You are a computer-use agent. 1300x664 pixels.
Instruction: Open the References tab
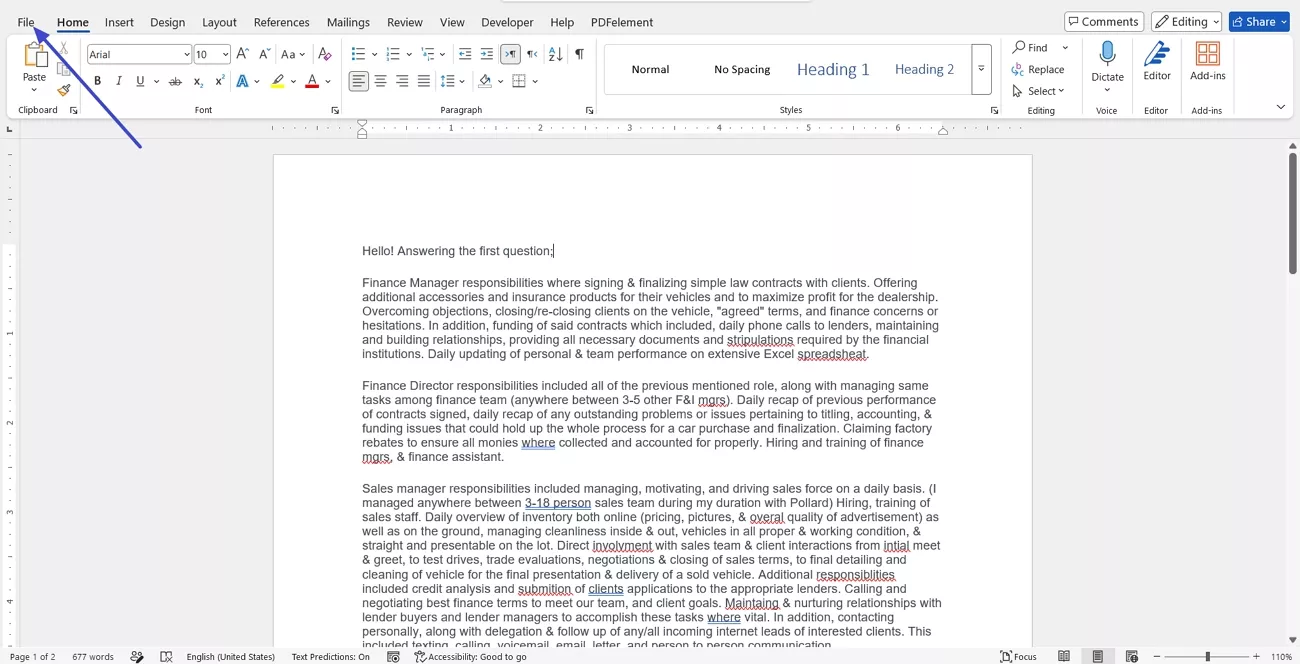281,22
